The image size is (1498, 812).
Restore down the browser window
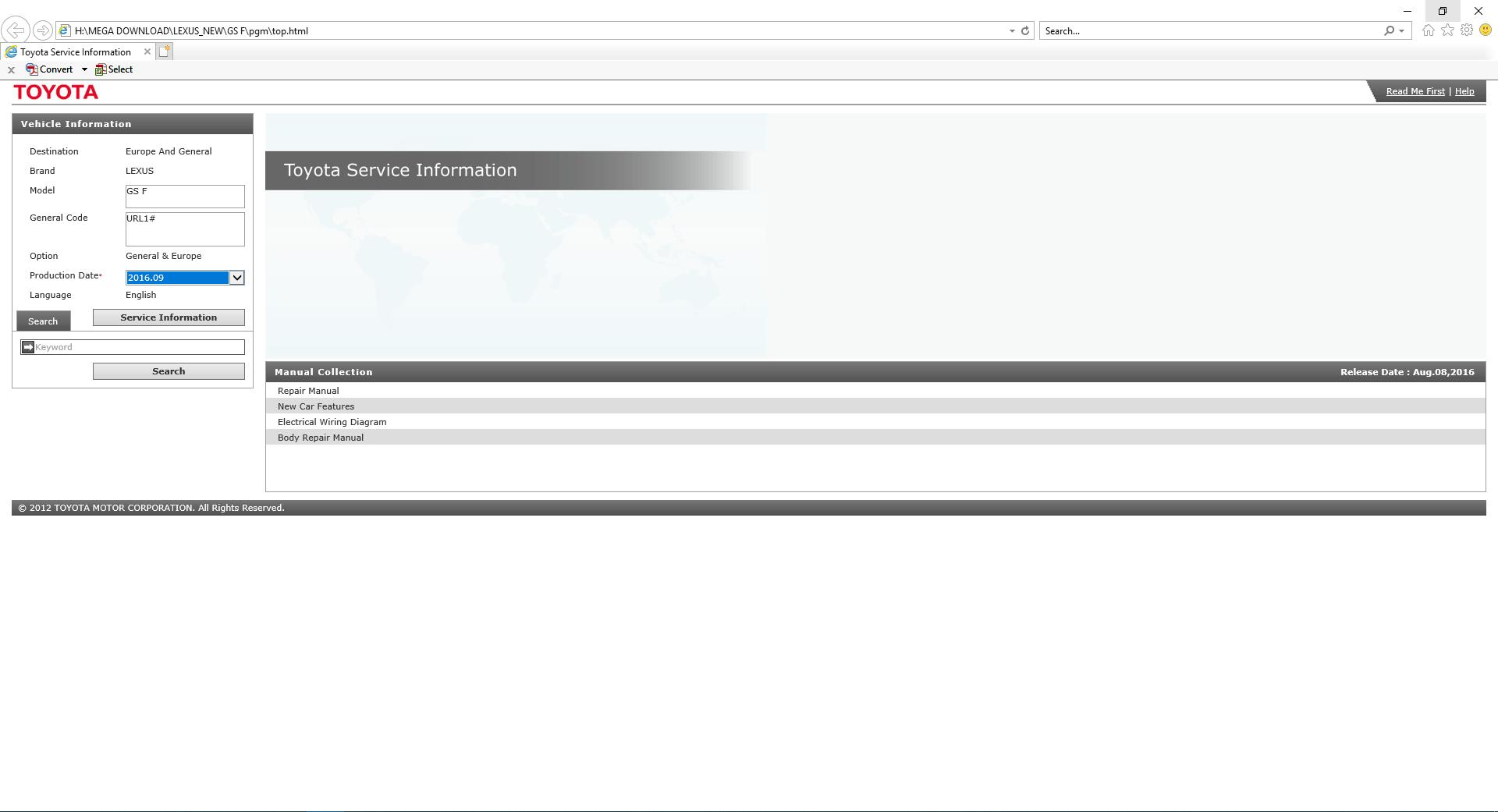(x=1443, y=11)
